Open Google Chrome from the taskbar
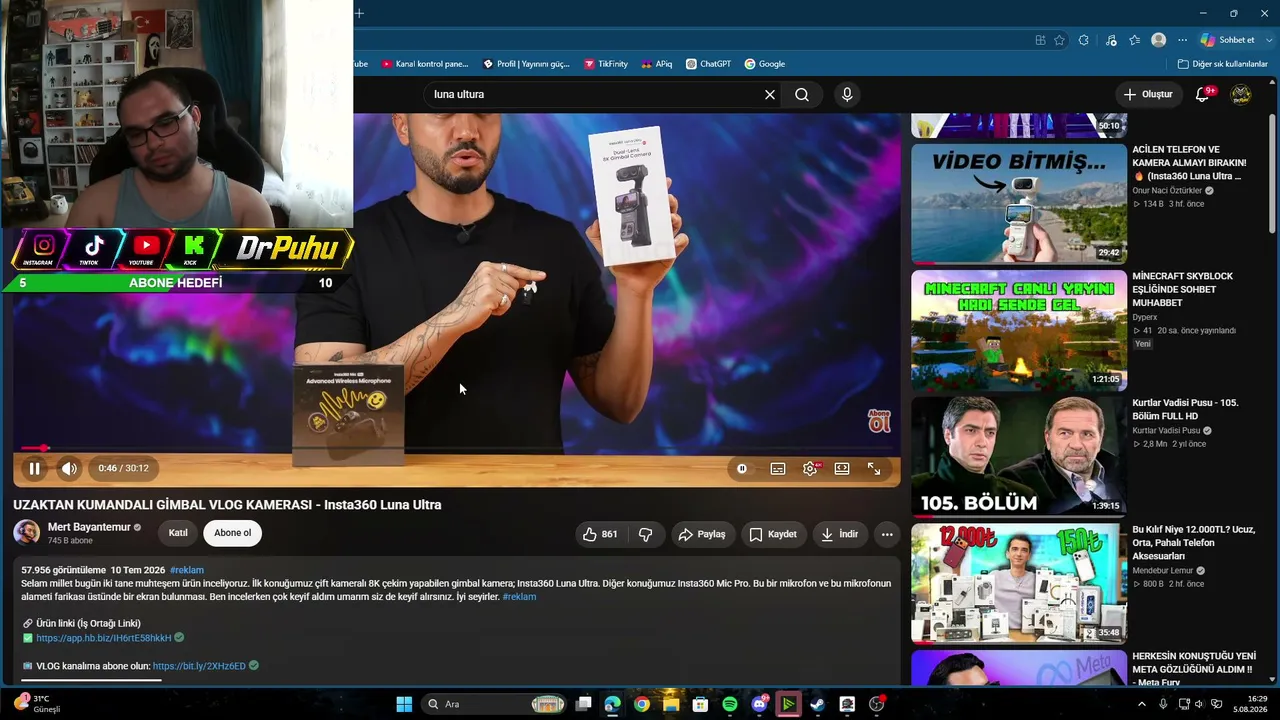 coord(642,704)
